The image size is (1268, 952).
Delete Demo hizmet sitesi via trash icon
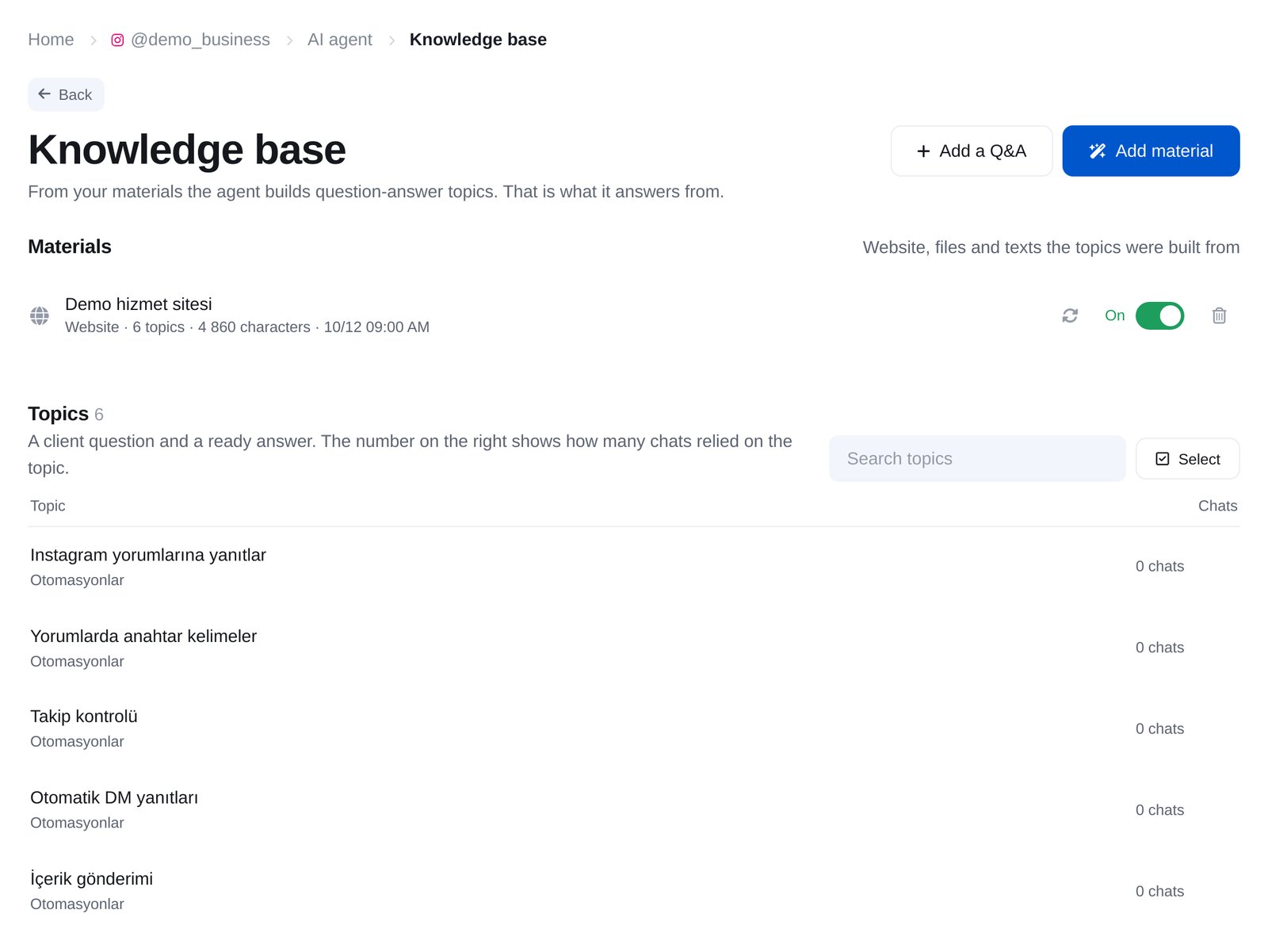point(1219,315)
